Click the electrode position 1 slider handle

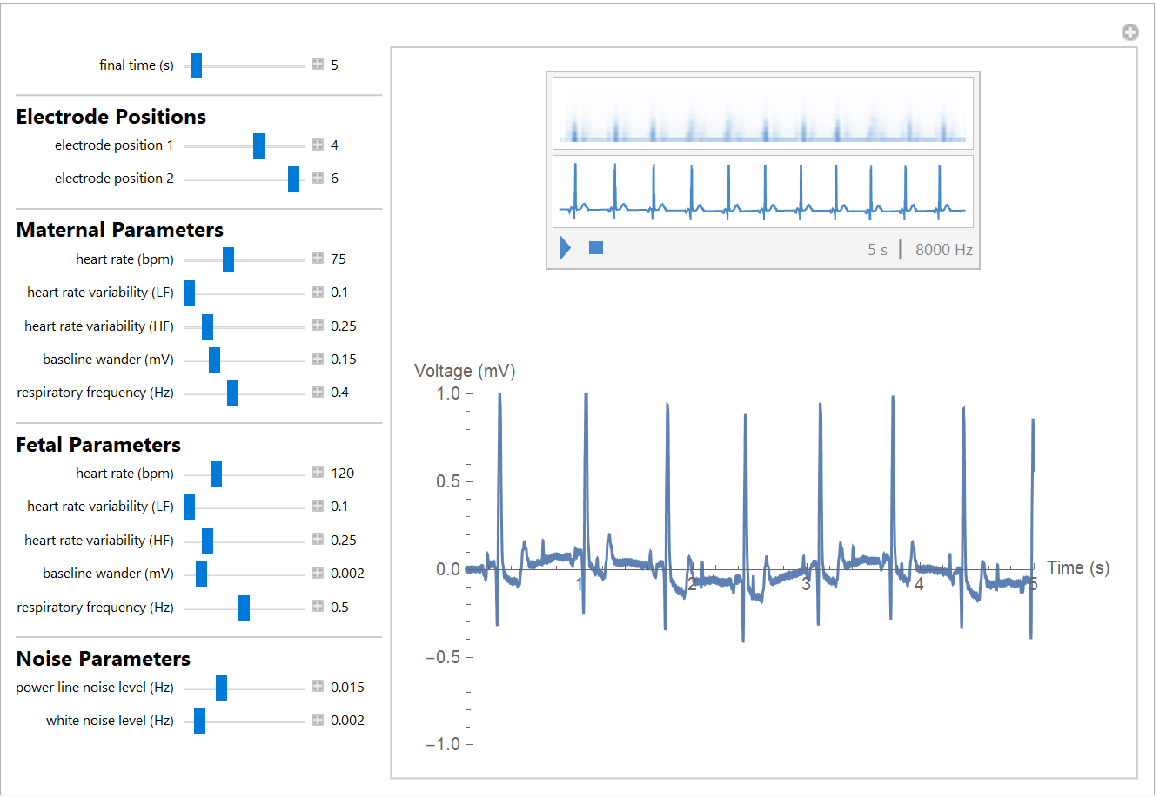259,146
